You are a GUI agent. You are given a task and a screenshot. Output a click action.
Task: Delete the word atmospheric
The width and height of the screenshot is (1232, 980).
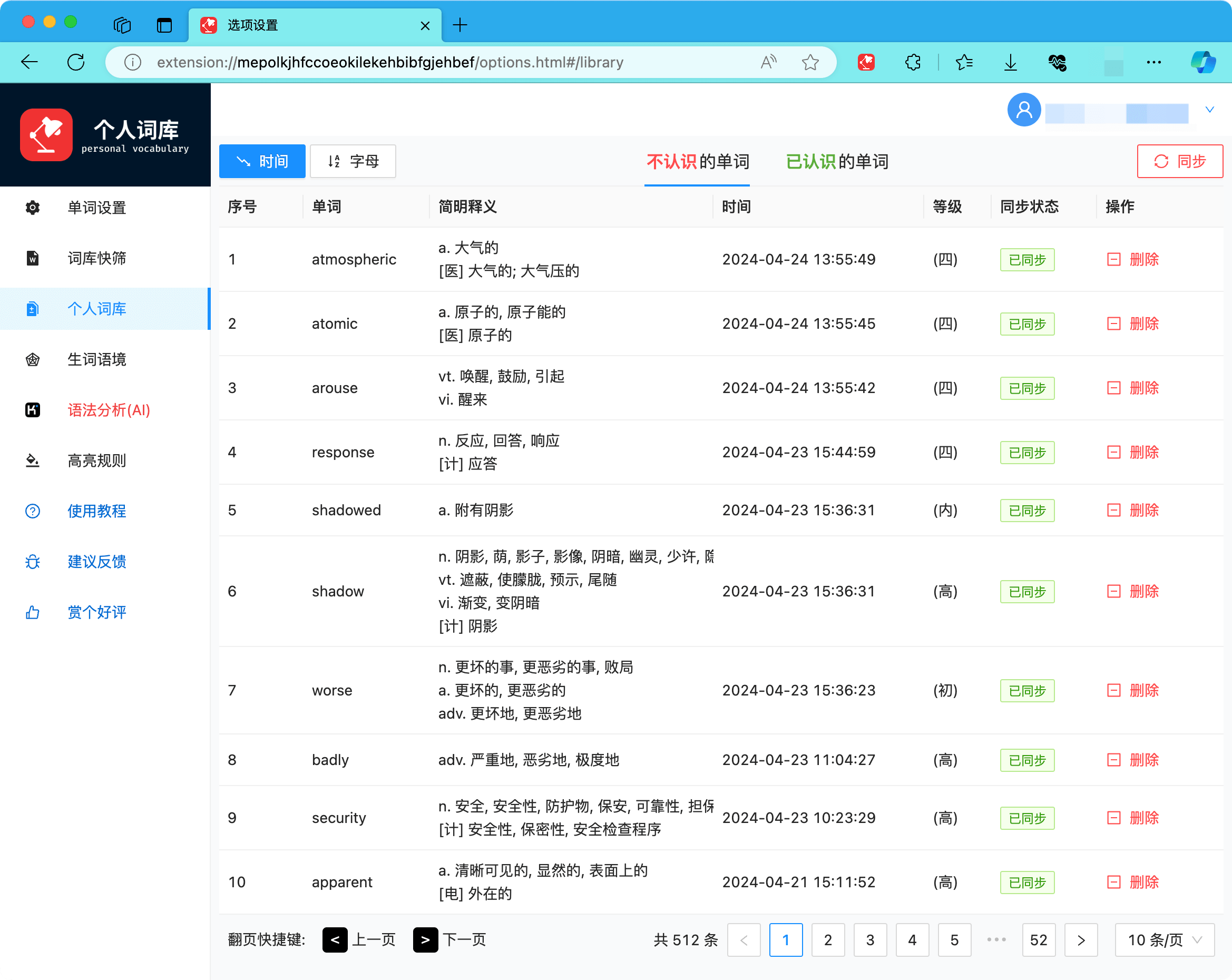[1133, 259]
